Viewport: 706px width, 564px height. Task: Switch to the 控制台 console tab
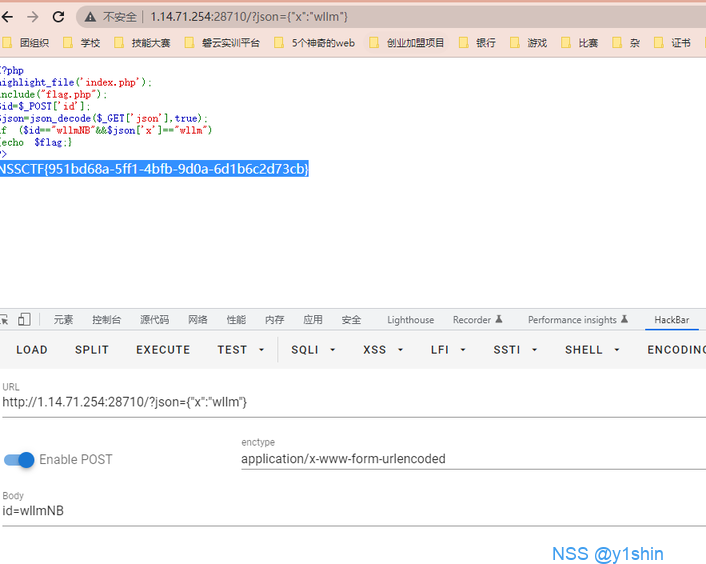[x=106, y=320]
